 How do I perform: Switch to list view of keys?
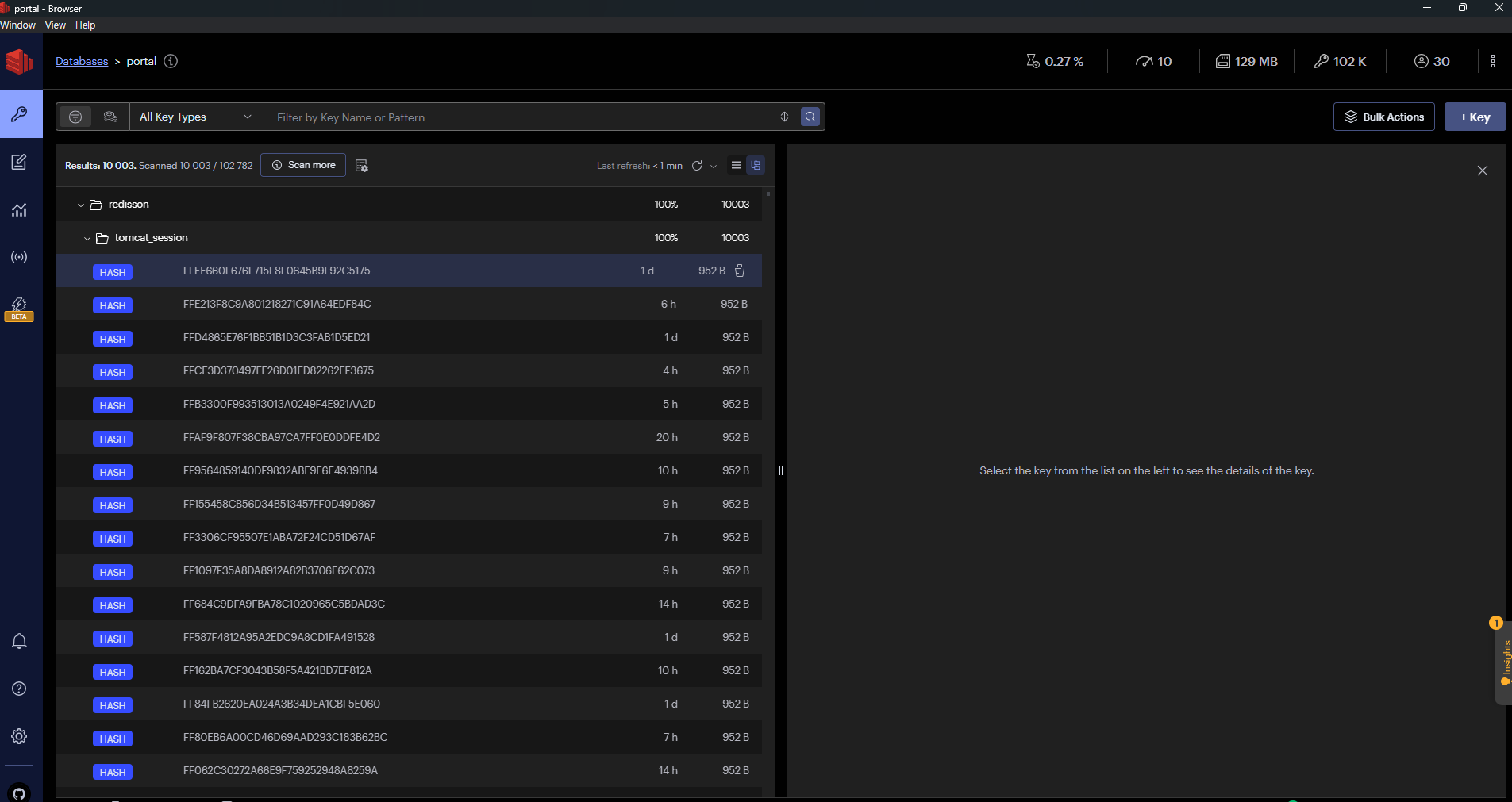(x=737, y=165)
